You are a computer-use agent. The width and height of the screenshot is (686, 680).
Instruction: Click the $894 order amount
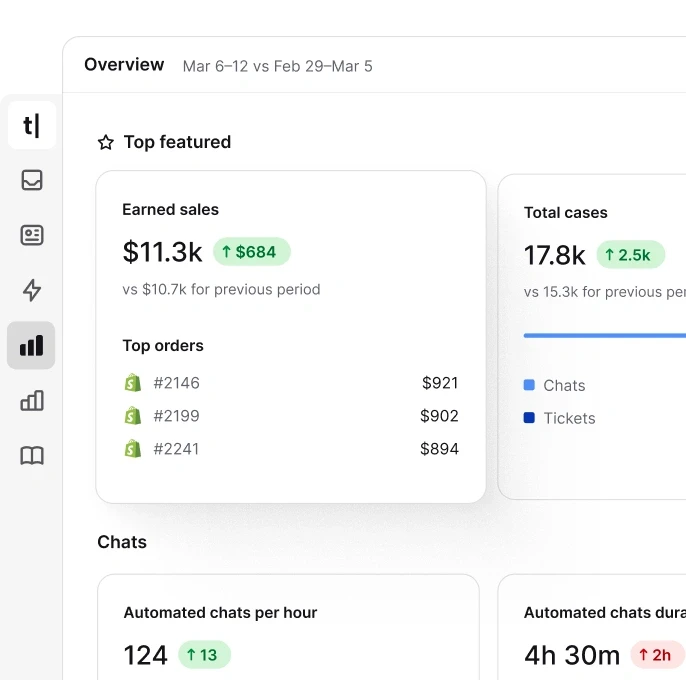439,449
